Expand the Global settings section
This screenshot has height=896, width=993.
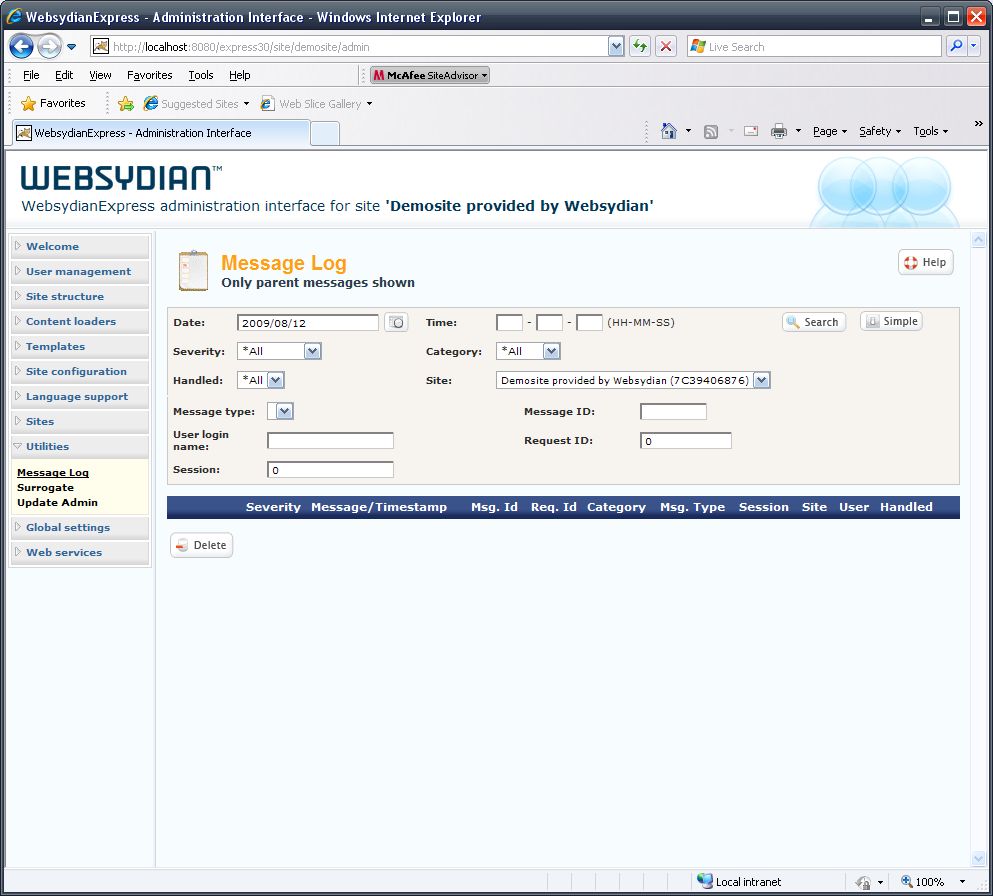coord(80,527)
